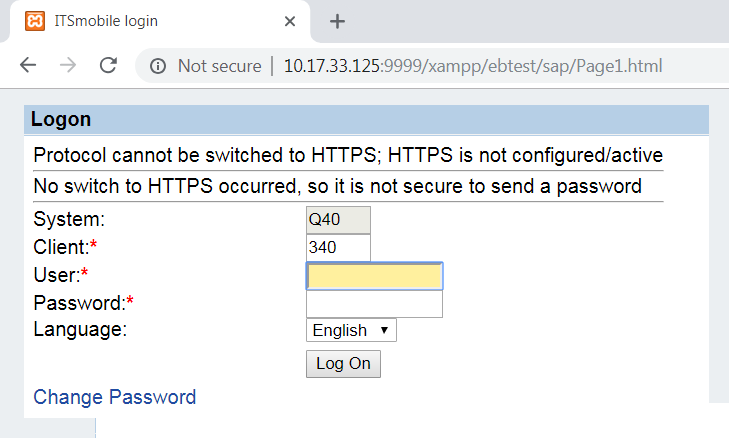Click the new tab plus button

pyautogui.click(x=337, y=21)
